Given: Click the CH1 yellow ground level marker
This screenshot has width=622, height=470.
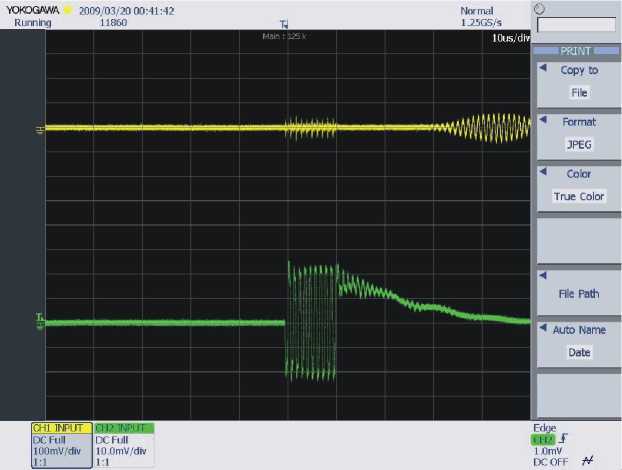Looking at the screenshot, I should (x=41, y=128).
